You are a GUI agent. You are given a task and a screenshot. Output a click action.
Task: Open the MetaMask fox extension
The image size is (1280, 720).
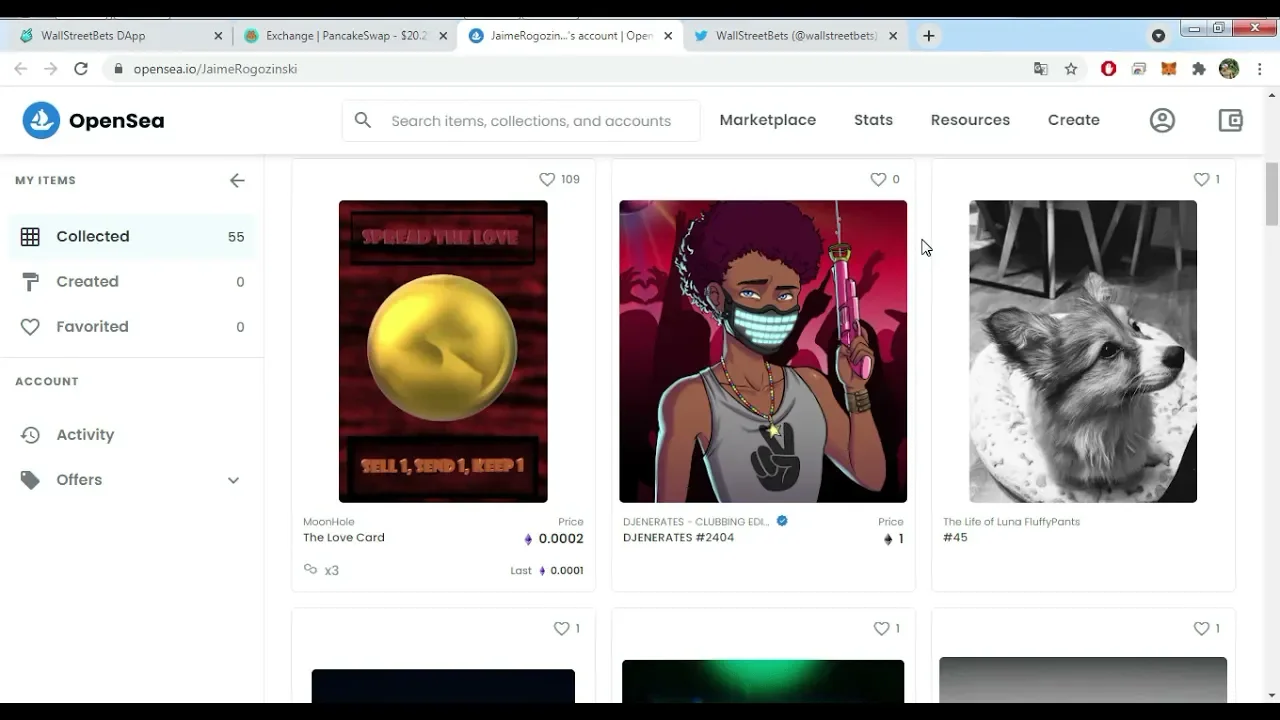pos(1169,69)
